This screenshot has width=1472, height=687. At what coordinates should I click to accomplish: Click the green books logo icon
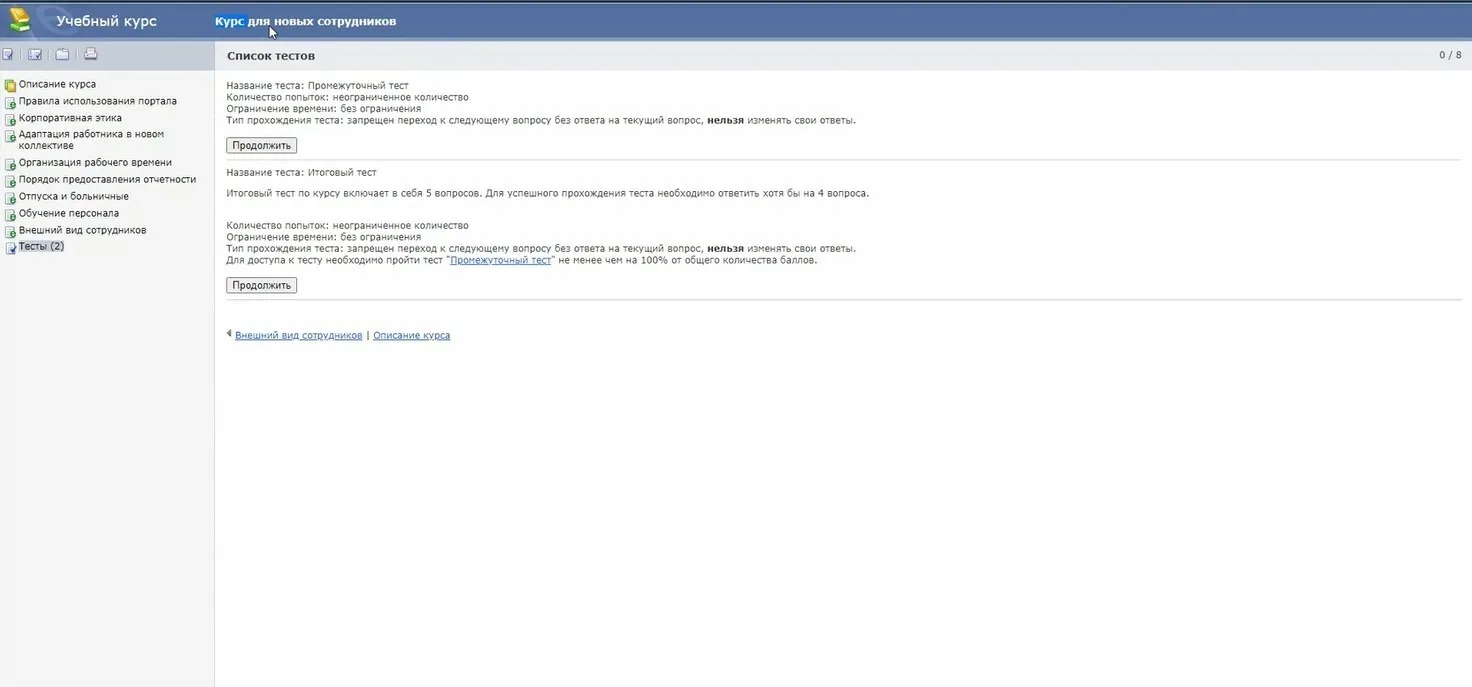[20, 20]
